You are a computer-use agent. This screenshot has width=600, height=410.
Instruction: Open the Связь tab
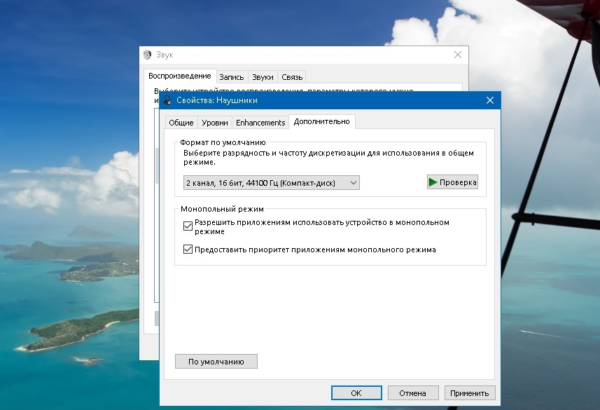point(292,77)
